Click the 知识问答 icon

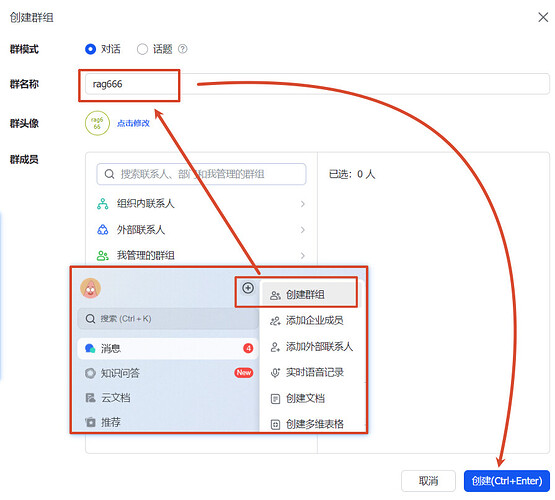[x=90, y=373]
